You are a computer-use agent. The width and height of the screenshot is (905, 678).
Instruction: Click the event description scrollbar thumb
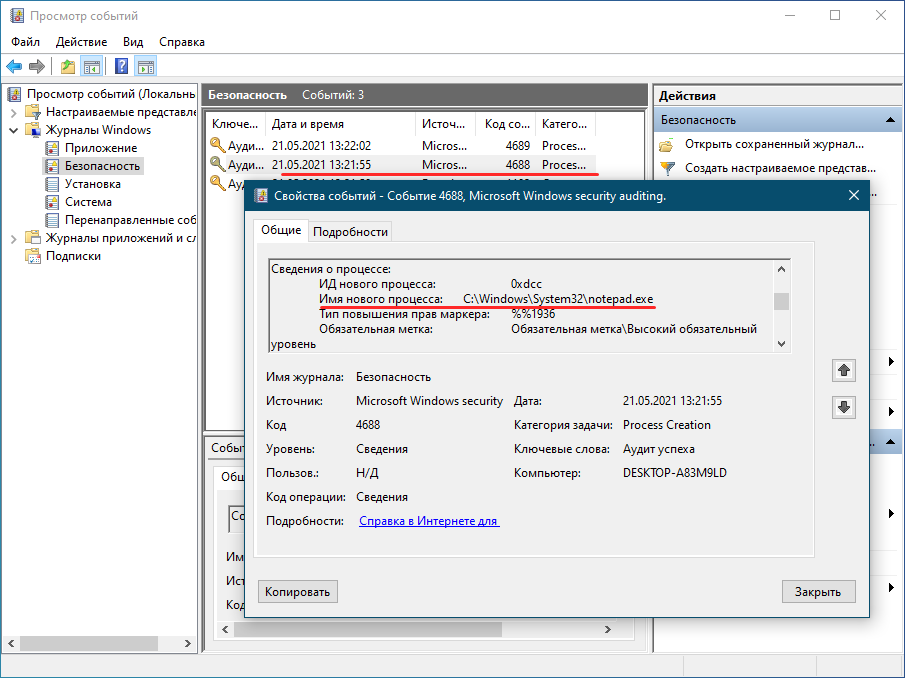[781, 301]
